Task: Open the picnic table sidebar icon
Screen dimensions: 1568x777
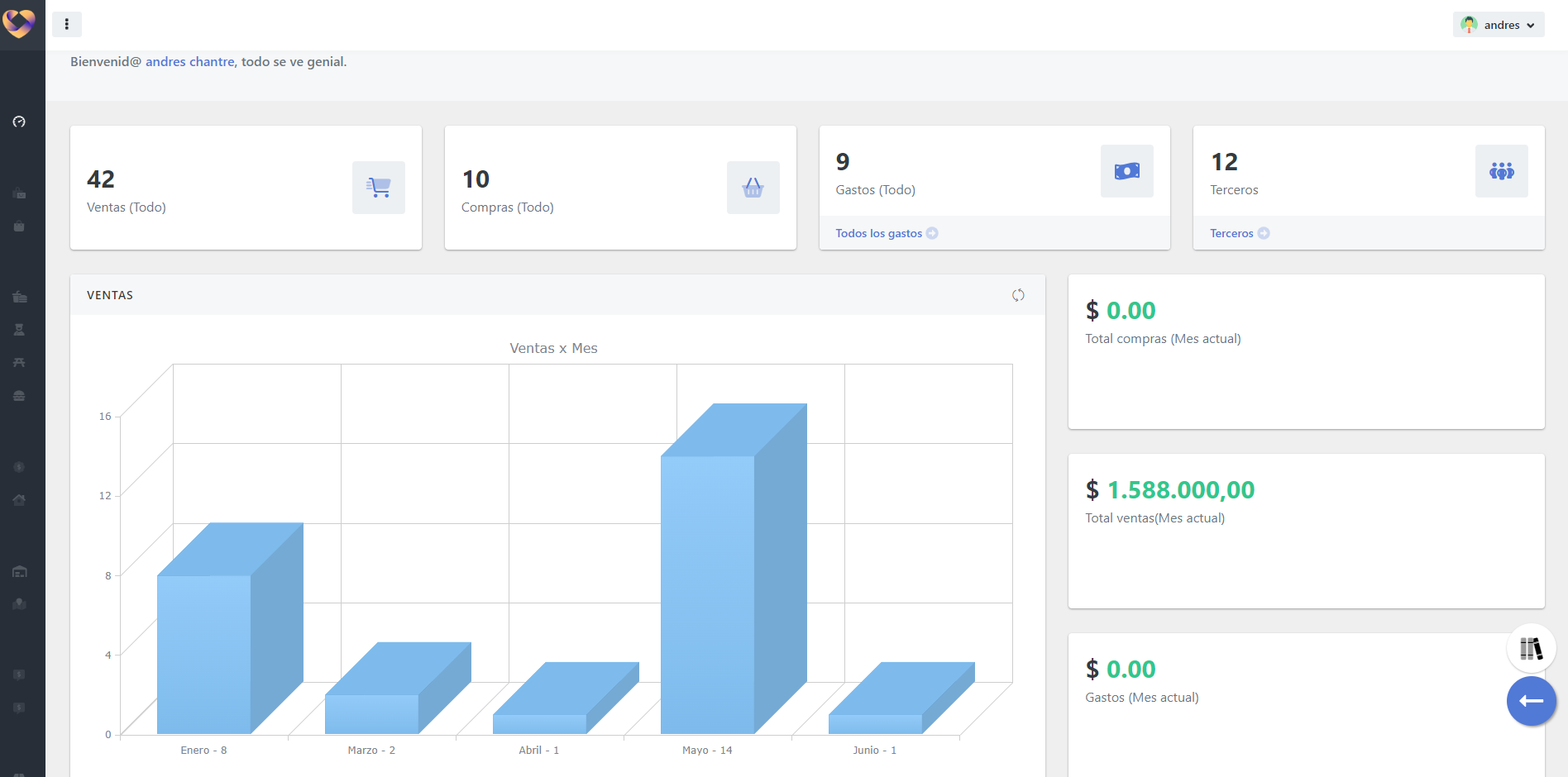Action: point(19,363)
